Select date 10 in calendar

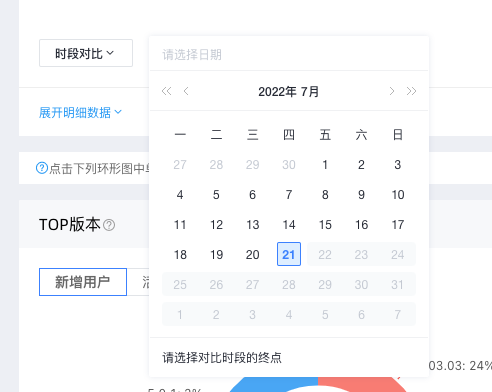click(x=398, y=195)
